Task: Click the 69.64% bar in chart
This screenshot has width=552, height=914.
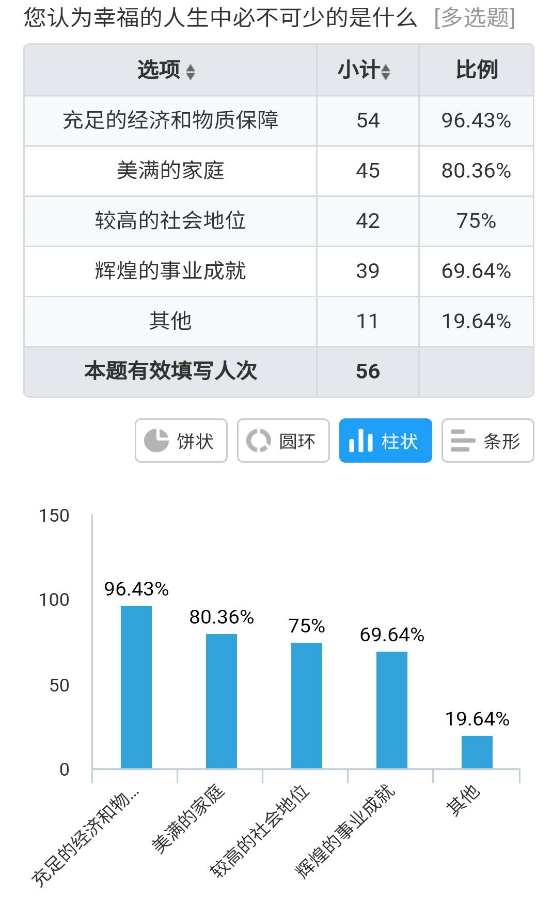Action: (x=392, y=710)
